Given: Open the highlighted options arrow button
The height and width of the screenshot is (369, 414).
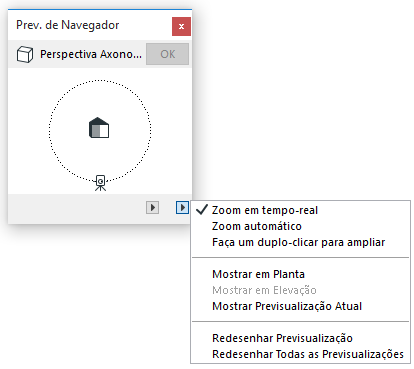Looking at the screenshot, I should [182, 208].
